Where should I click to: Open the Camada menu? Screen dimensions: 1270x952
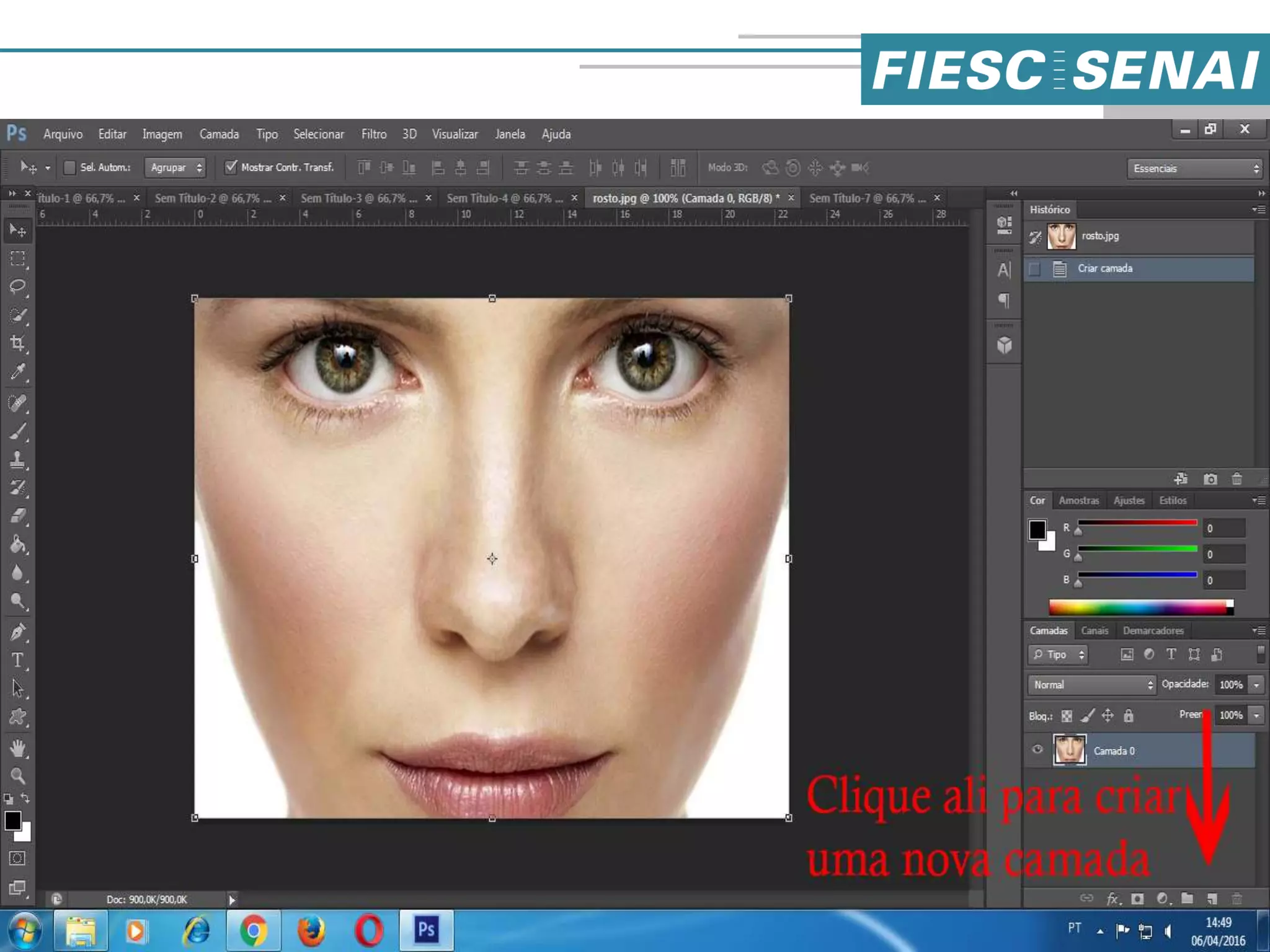[219, 134]
